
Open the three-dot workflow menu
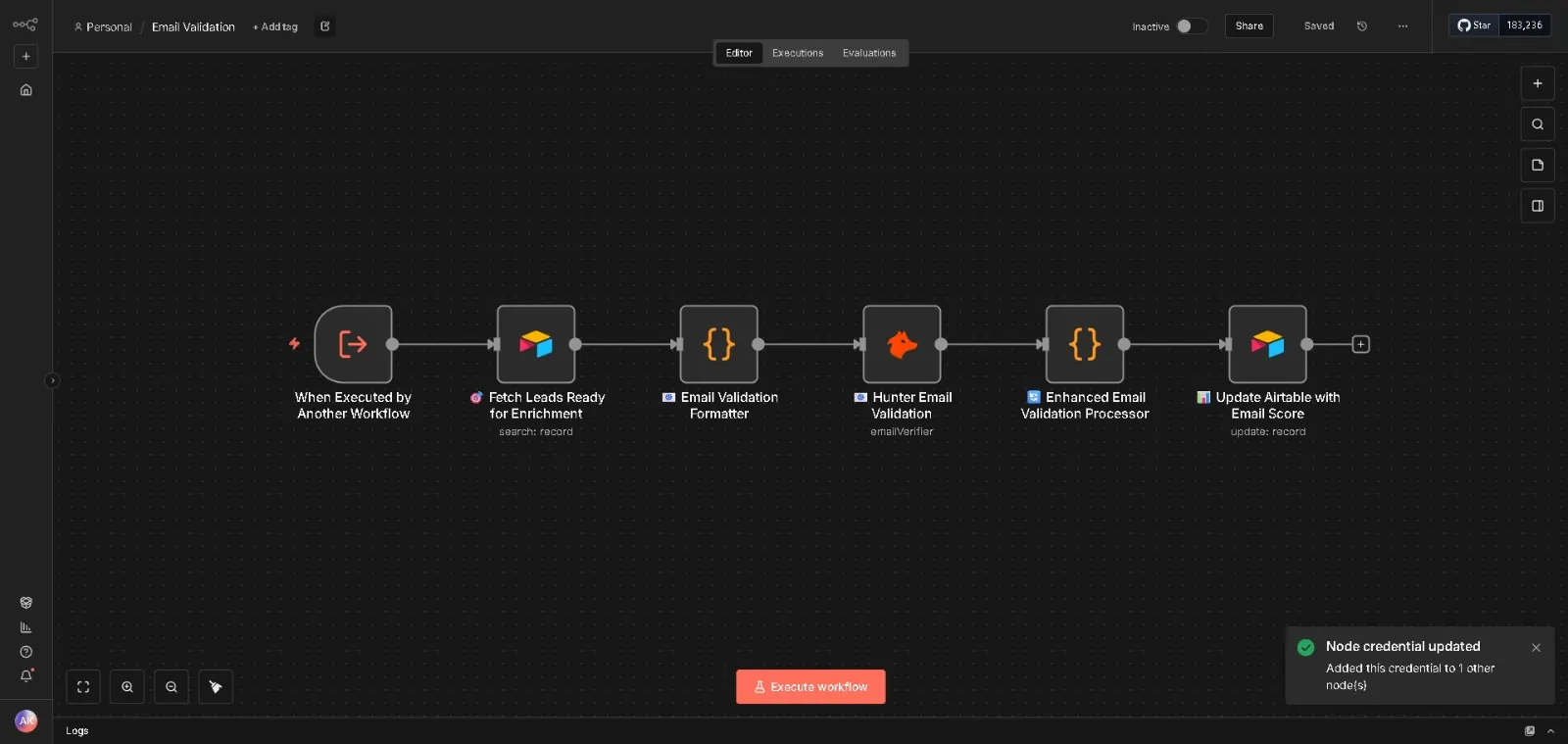(1403, 26)
